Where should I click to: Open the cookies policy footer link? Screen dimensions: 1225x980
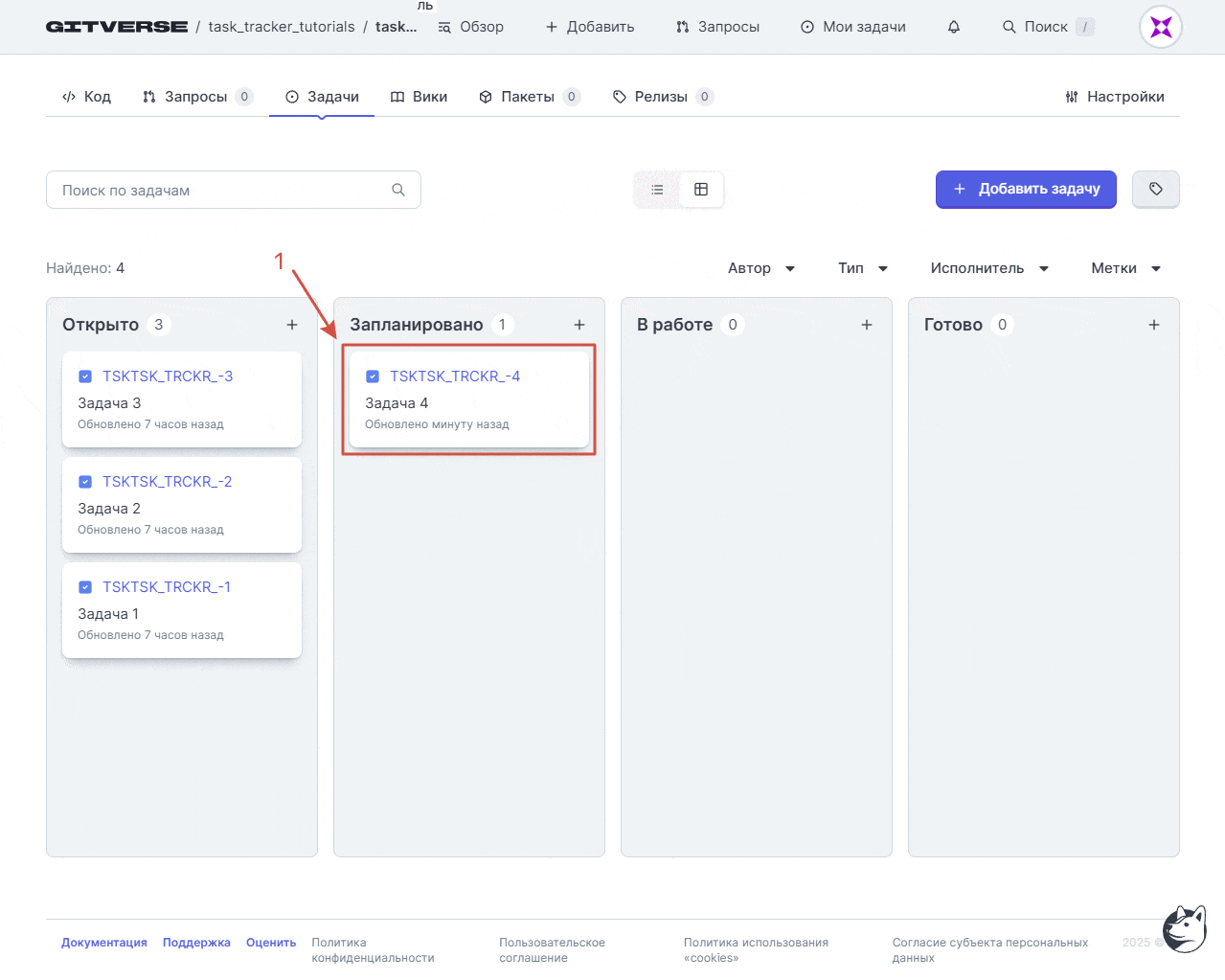(756, 950)
